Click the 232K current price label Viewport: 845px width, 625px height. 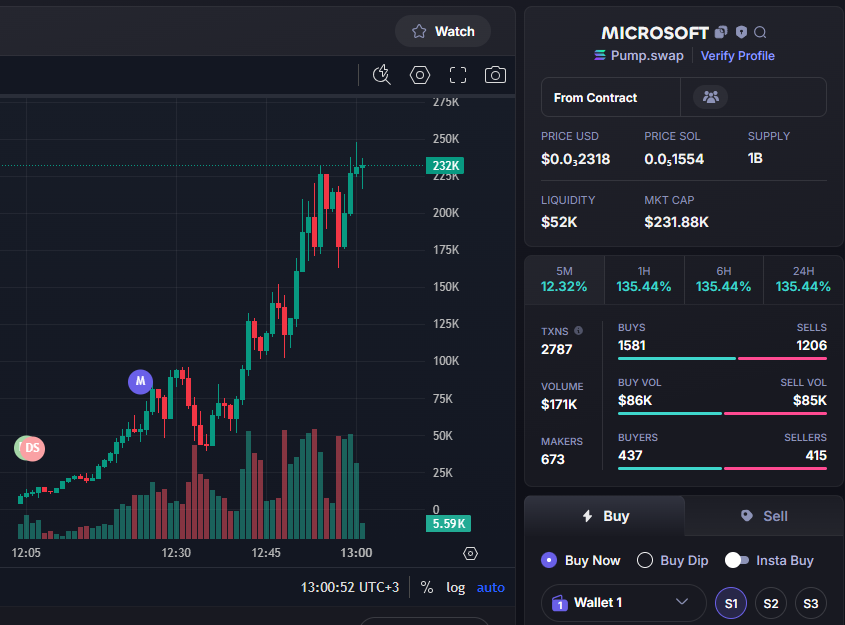[x=445, y=165]
